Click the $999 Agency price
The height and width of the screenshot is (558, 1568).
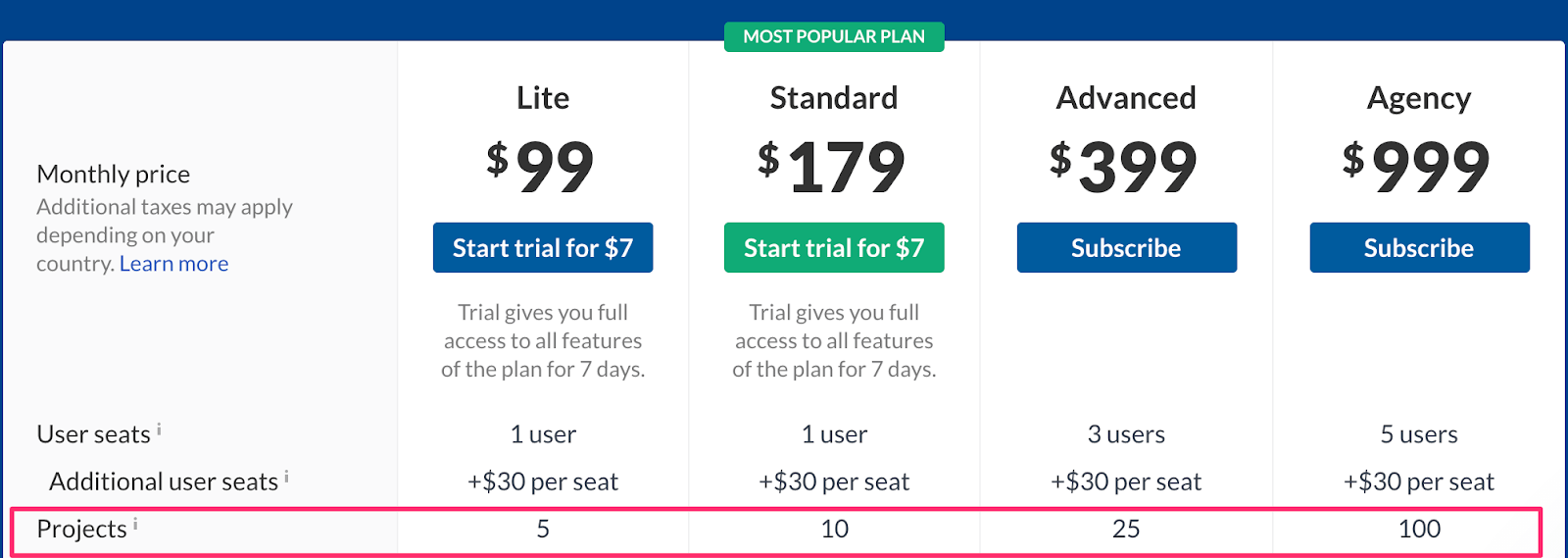pyautogui.click(x=1417, y=166)
